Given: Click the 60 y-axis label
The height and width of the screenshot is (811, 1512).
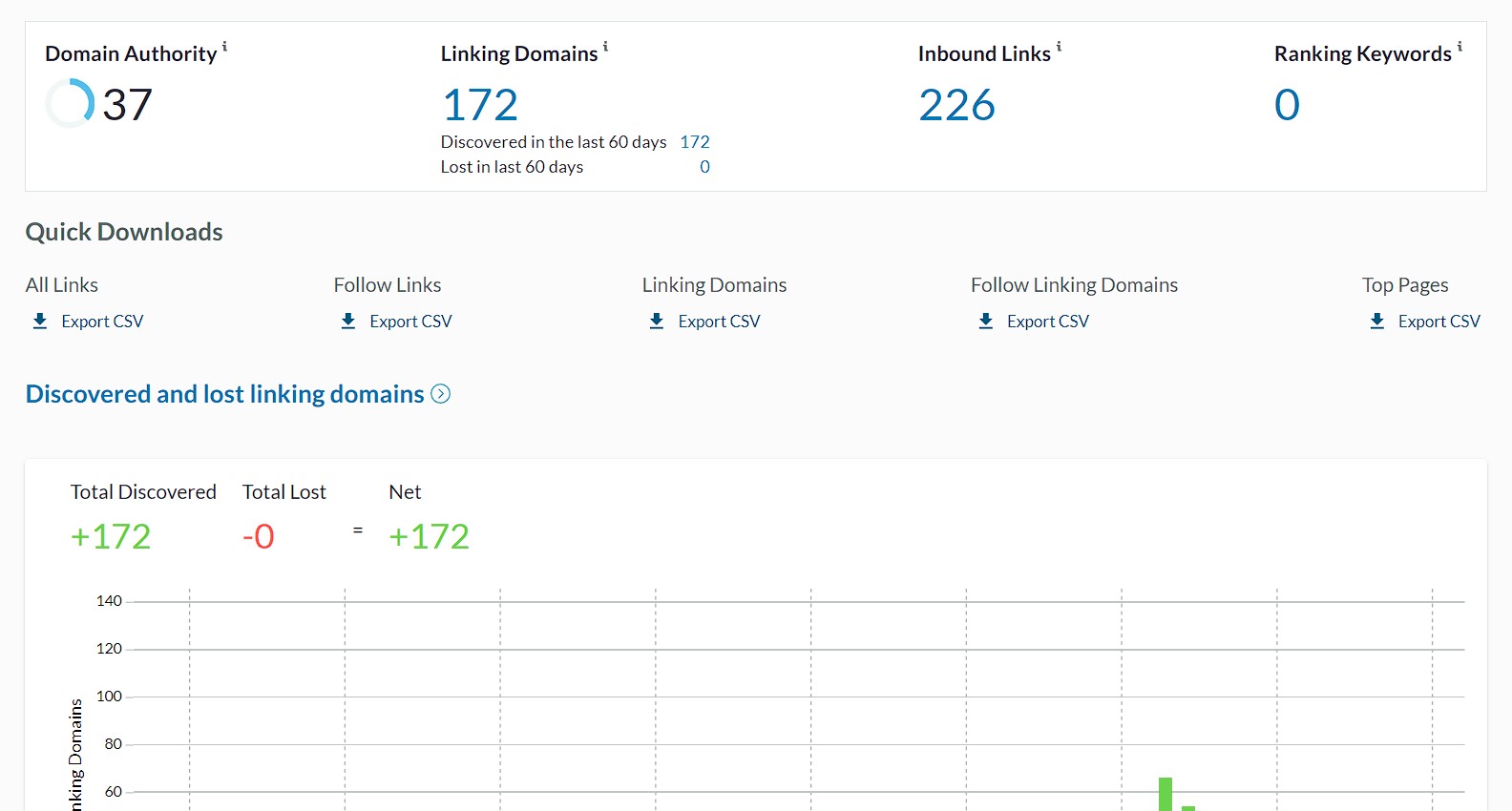Looking at the screenshot, I should pyautogui.click(x=114, y=792).
